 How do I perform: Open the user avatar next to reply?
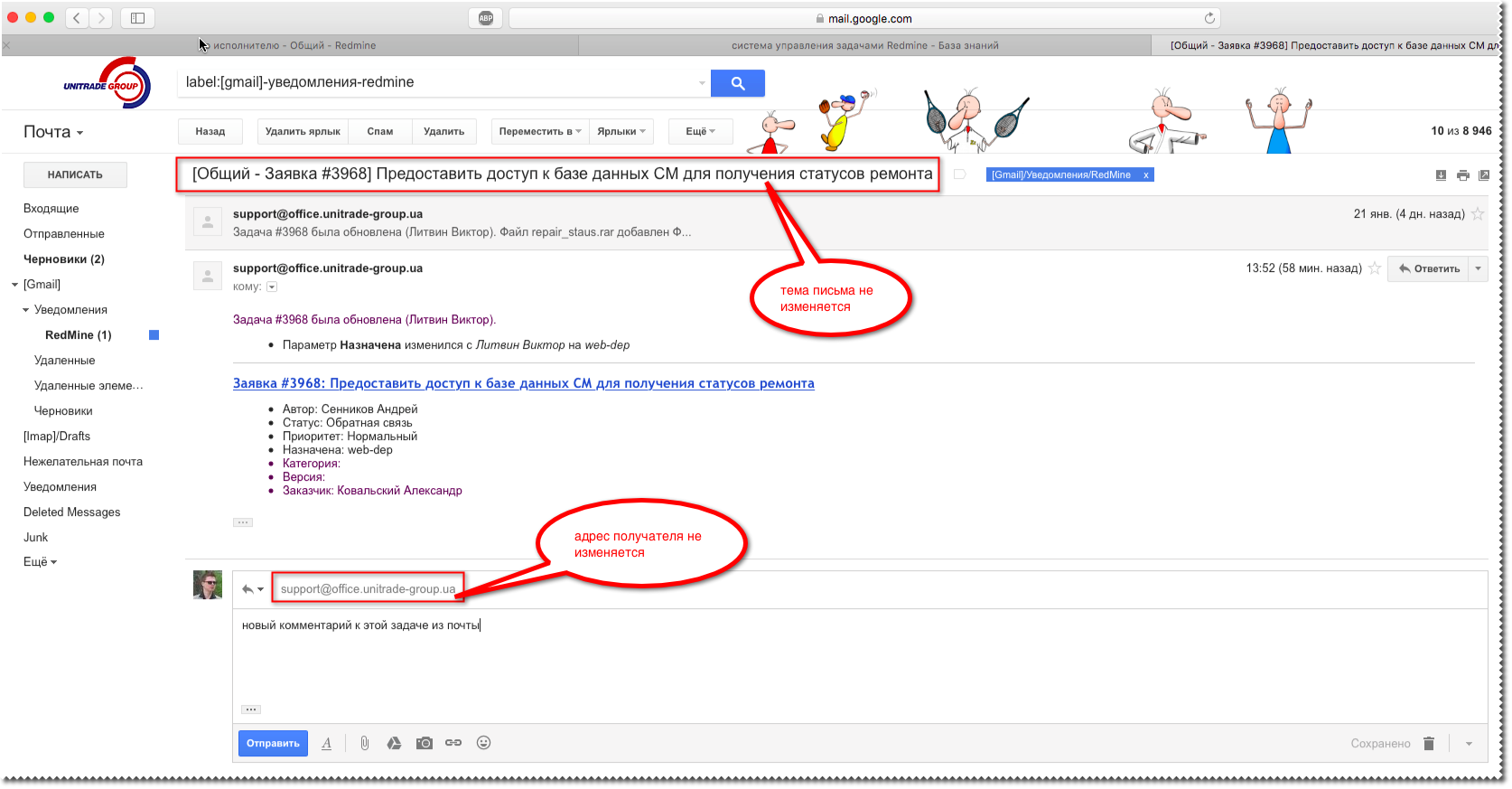tap(208, 585)
